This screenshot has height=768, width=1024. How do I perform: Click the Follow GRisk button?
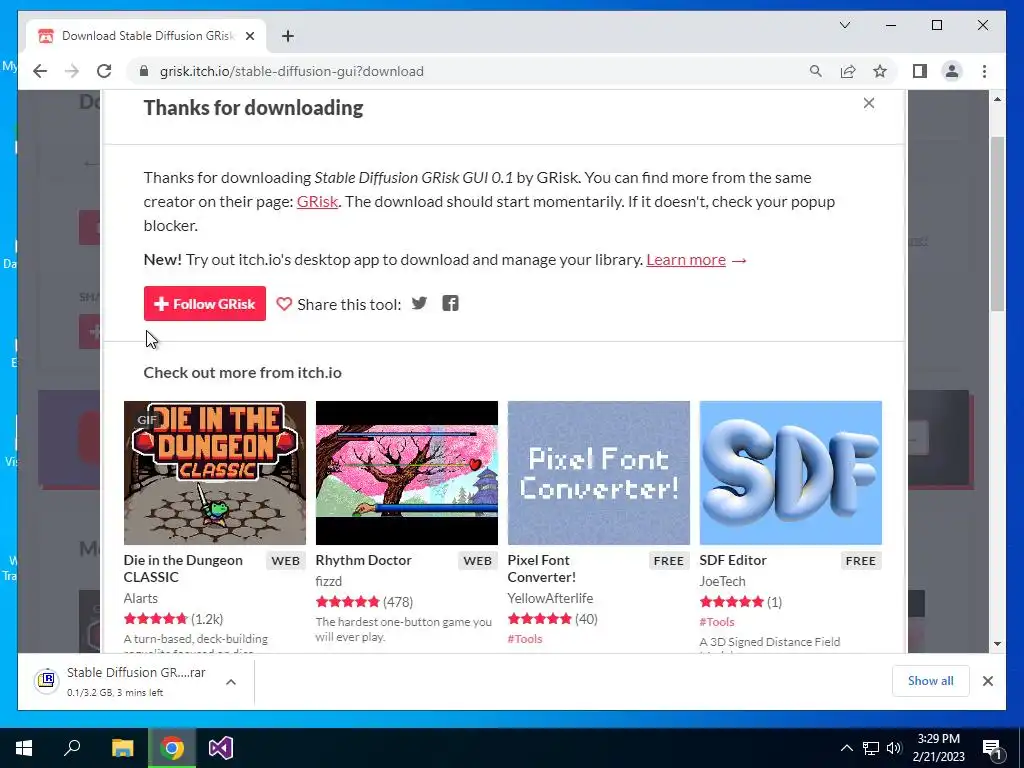coord(204,304)
